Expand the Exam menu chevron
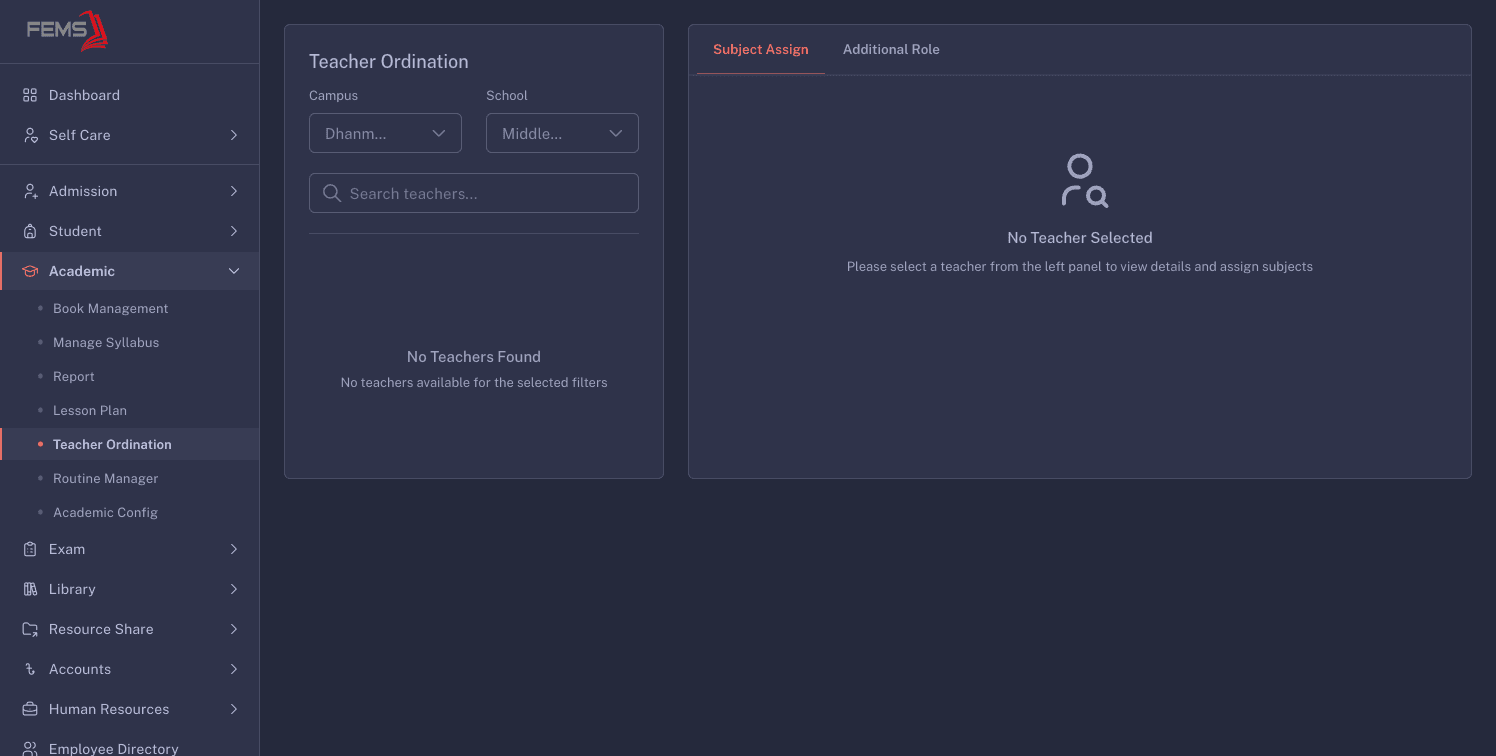The image size is (1496, 756). point(234,549)
